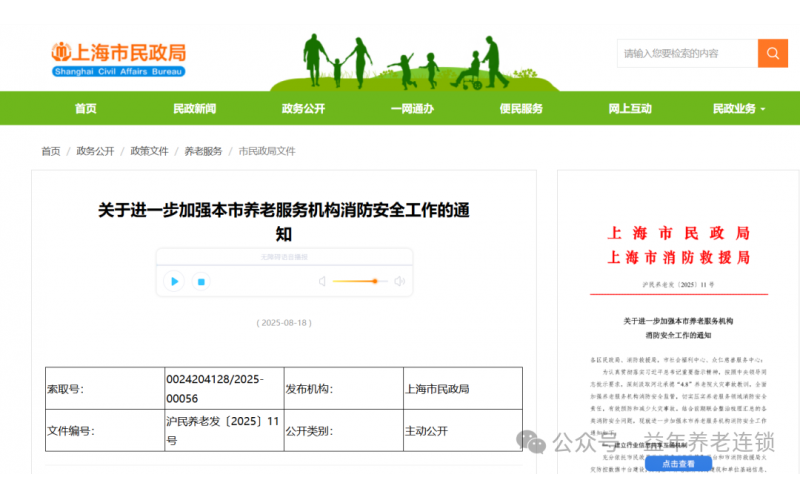
Task: Go to 政务公开 in the breadcrumb
Action: click(95, 151)
